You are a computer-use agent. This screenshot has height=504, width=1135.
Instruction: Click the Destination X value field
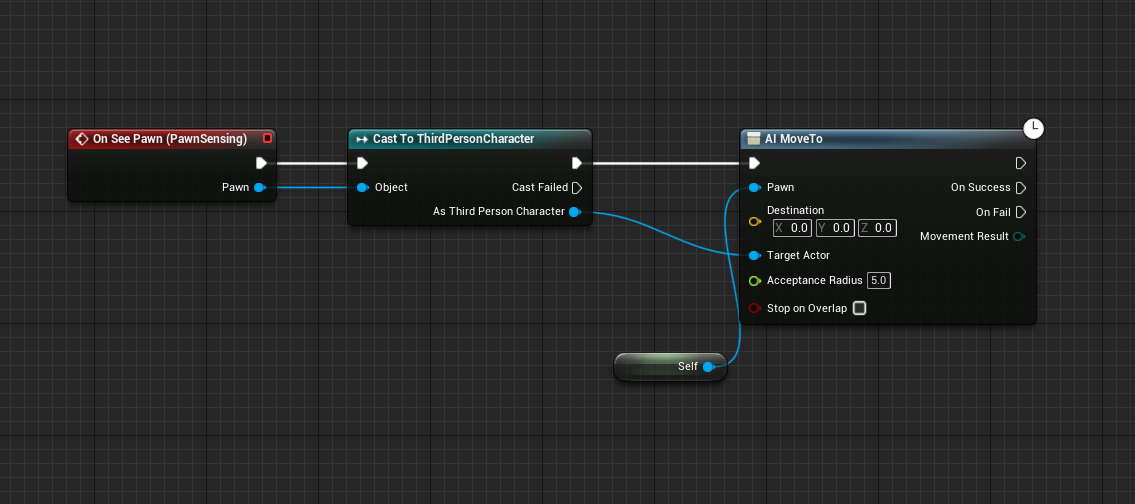[x=792, y=228]
